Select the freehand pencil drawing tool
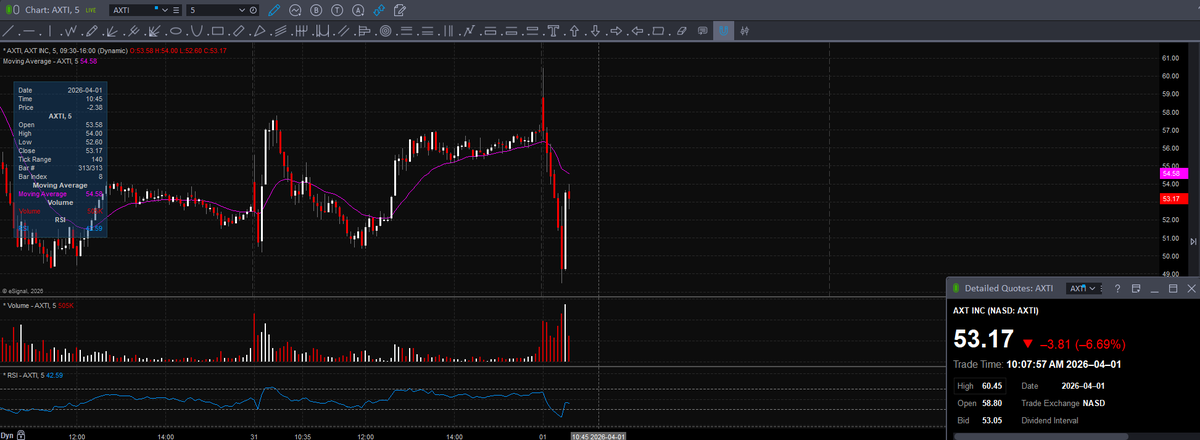The width and height of the screenshot is (1200, 440). pyautogui.click(x=91, y=31)
